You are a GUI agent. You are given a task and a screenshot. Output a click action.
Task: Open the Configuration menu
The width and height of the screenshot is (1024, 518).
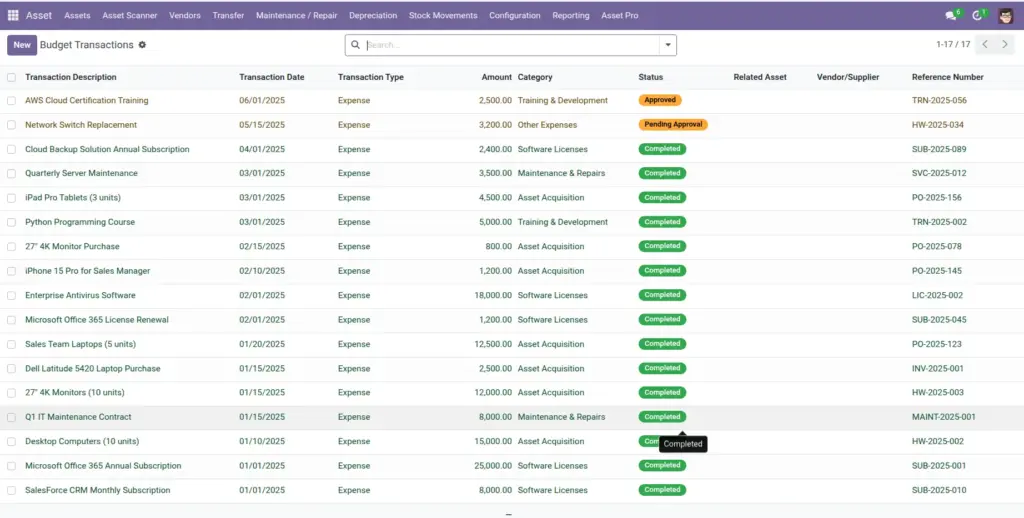pyautogui.click(x=515, y=15)
